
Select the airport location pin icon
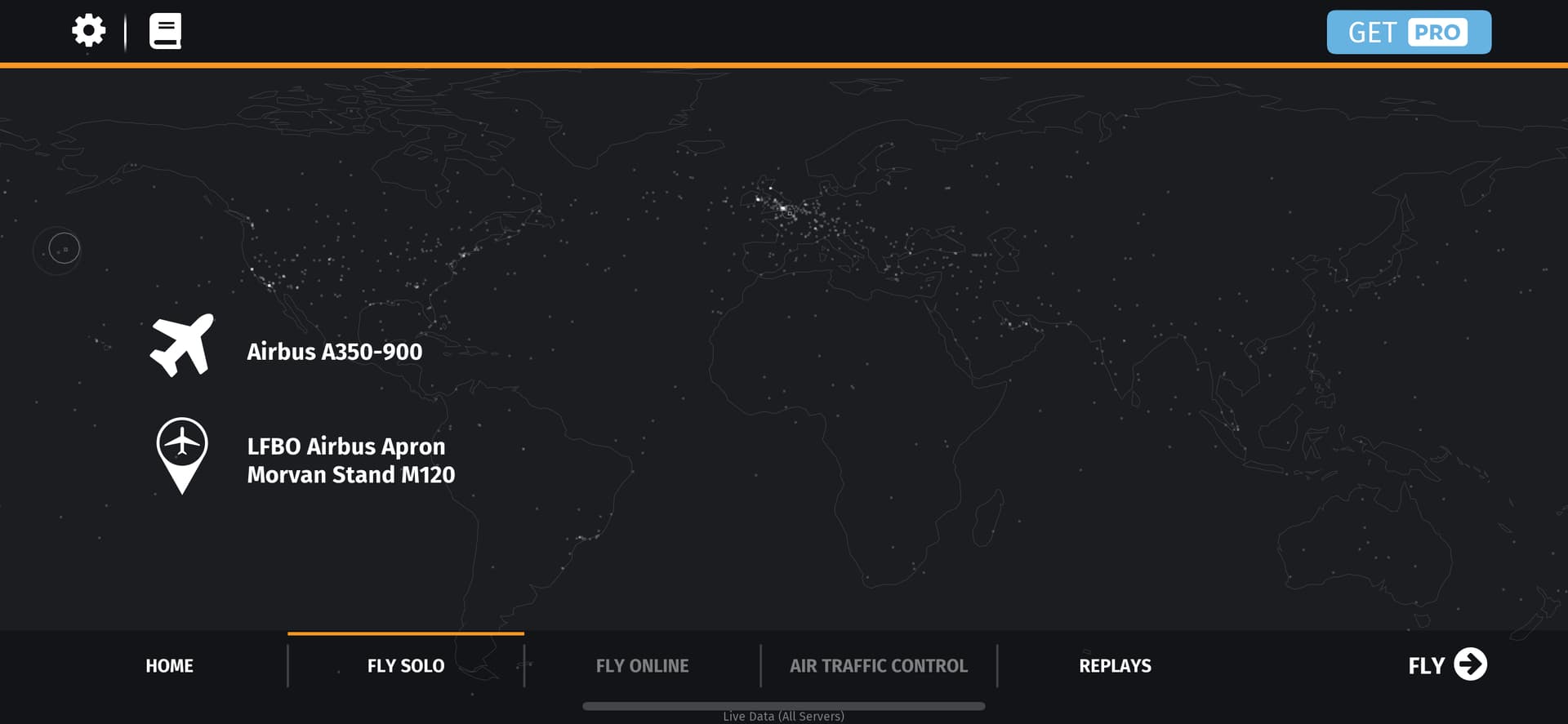182,455
